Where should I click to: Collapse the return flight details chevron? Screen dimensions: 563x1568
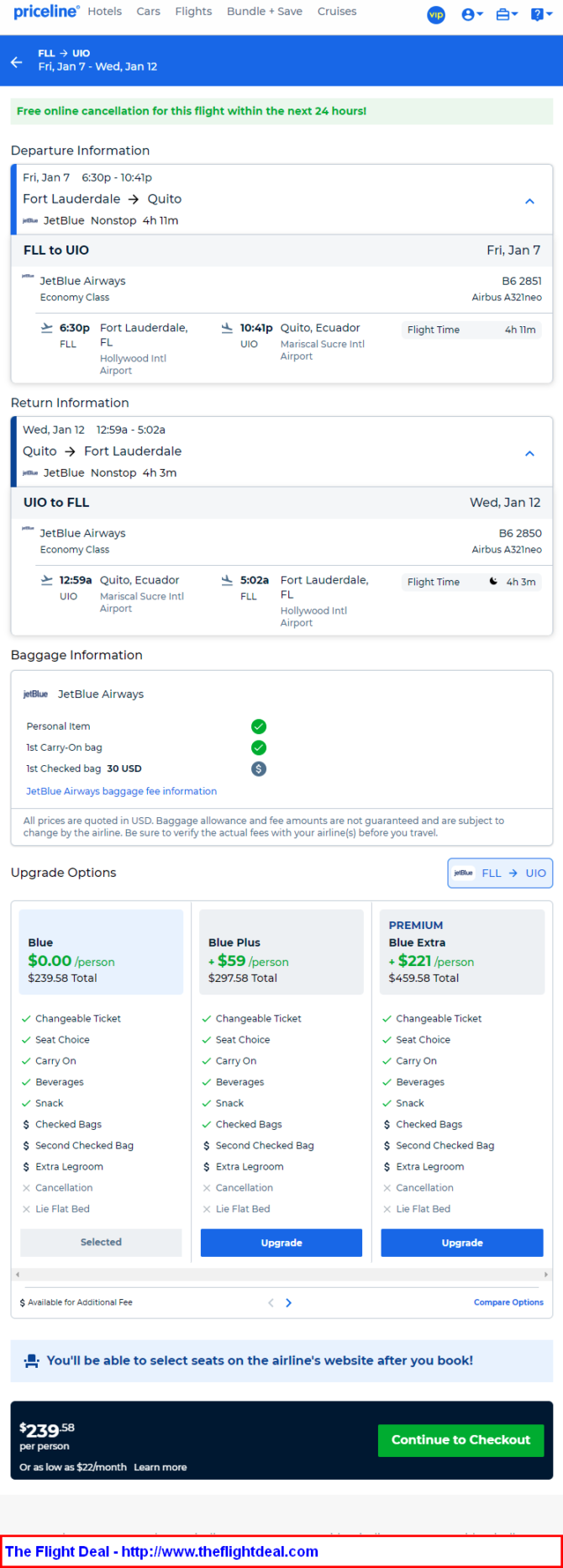(529, 453)
